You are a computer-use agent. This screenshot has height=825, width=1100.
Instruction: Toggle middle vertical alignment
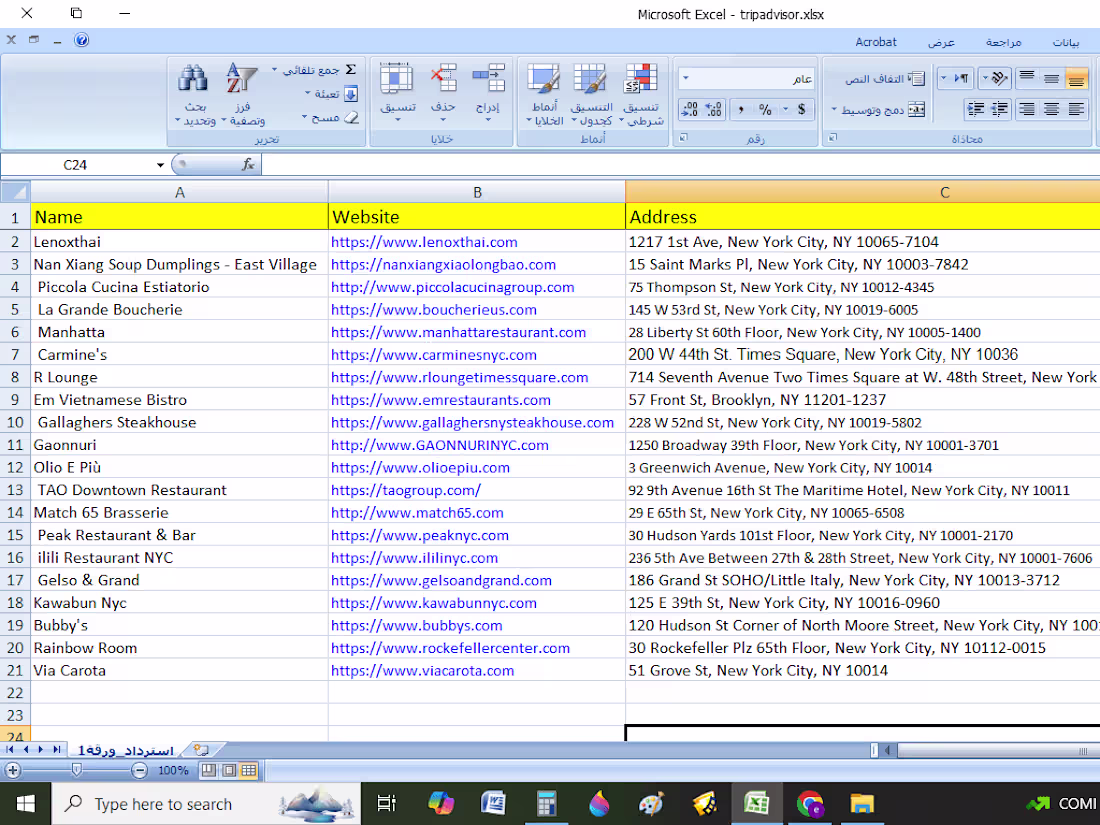pyautogui.click(x=1051, y=78)
